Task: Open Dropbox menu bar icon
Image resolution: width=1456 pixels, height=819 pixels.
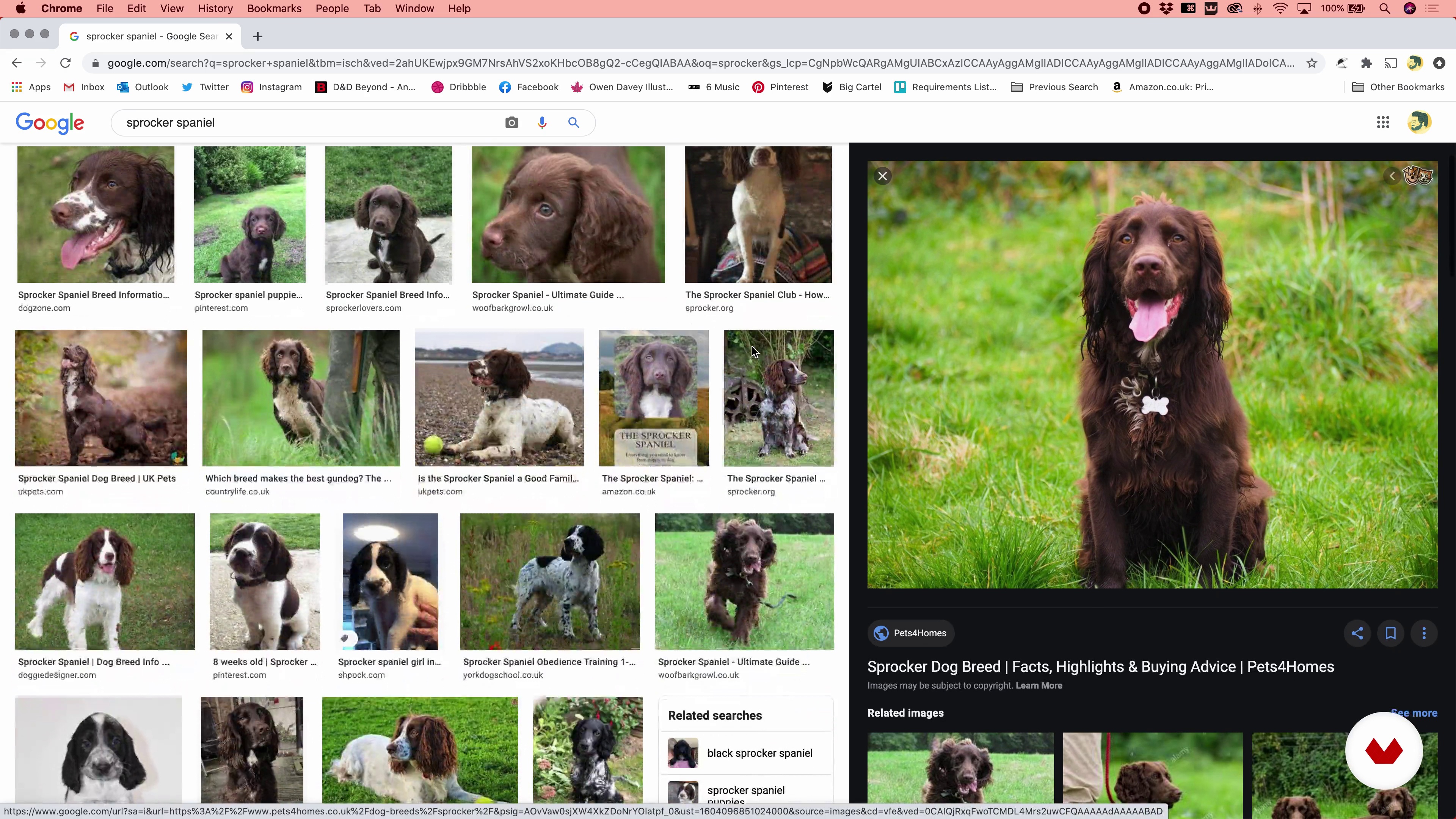Action: click(1166, 8)
